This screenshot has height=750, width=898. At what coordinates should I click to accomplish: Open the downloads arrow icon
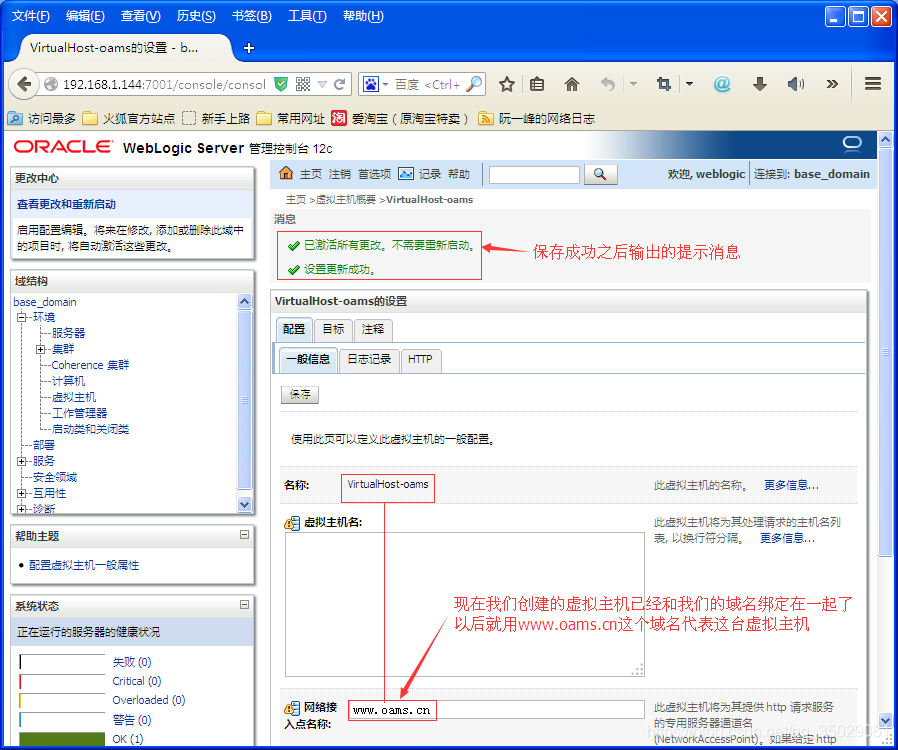[759, 85]
